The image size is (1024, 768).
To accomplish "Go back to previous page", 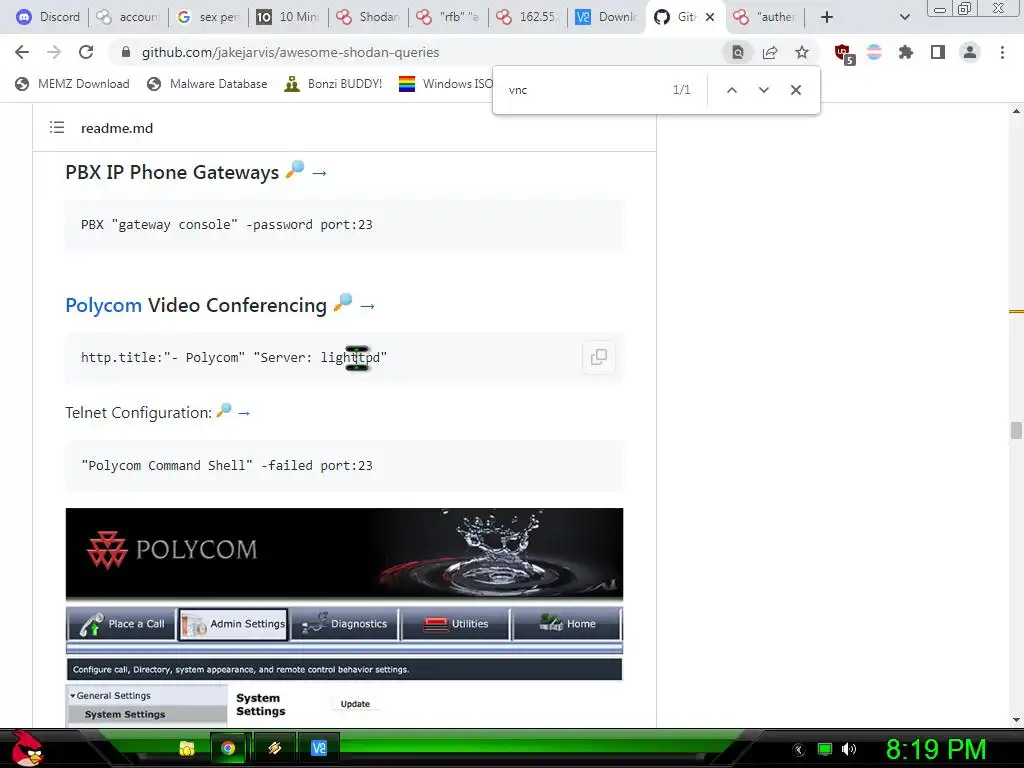I will pos(22,52).
